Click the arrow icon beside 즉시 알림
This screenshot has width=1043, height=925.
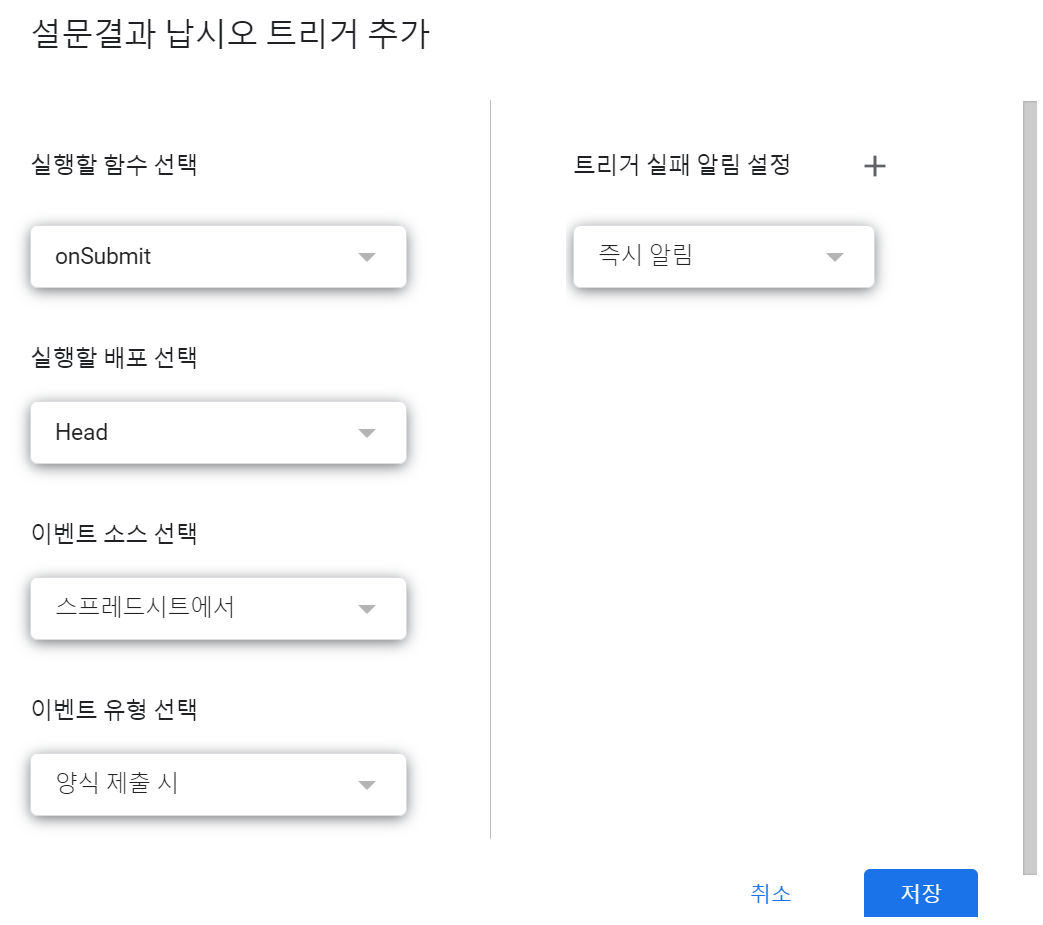point(834,256)
